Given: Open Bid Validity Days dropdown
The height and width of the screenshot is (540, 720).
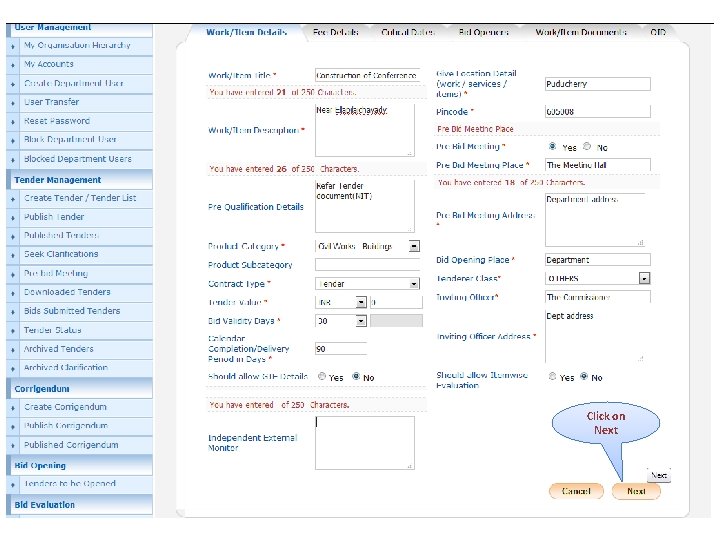Looking at the screenshot, I should 361,321.
